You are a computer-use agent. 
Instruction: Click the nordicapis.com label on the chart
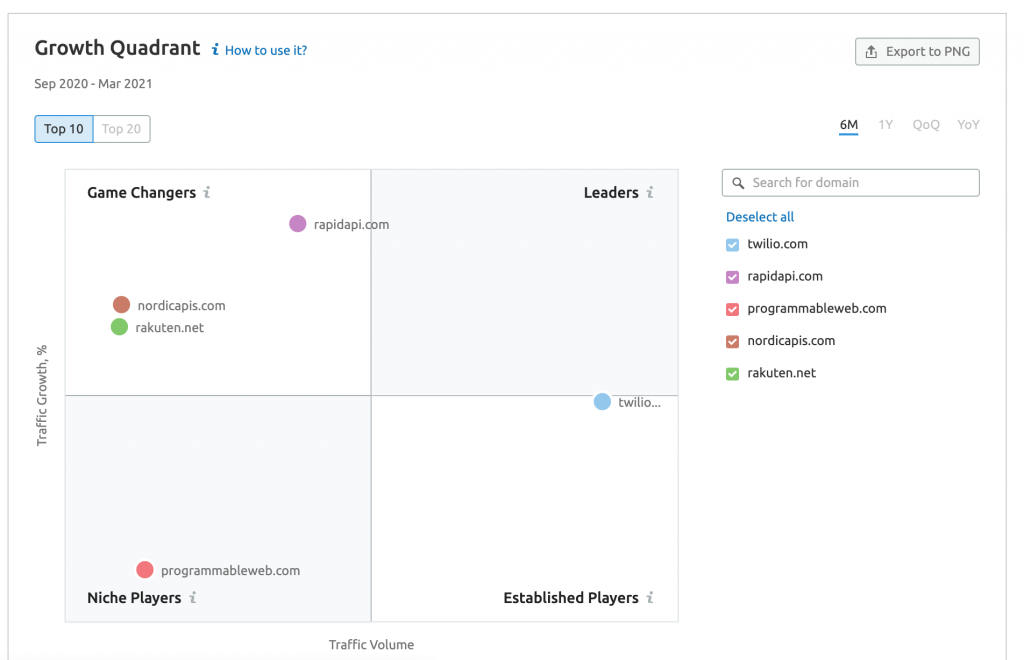point(182,306)
